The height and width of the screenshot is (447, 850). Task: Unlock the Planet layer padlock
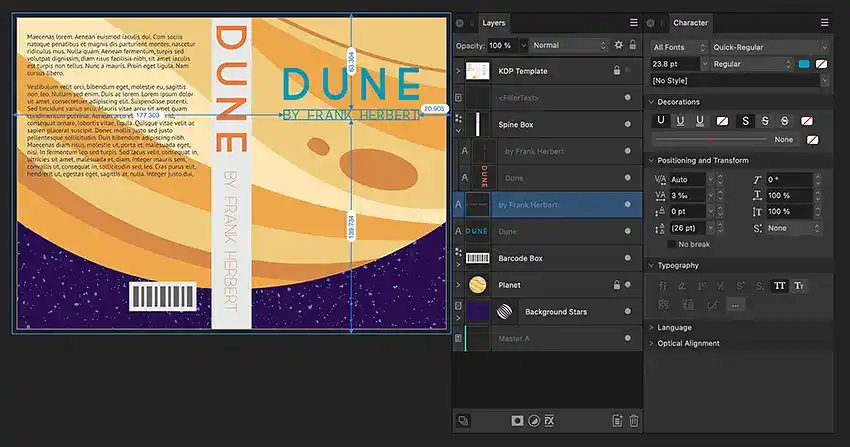(x=616, y=284)
